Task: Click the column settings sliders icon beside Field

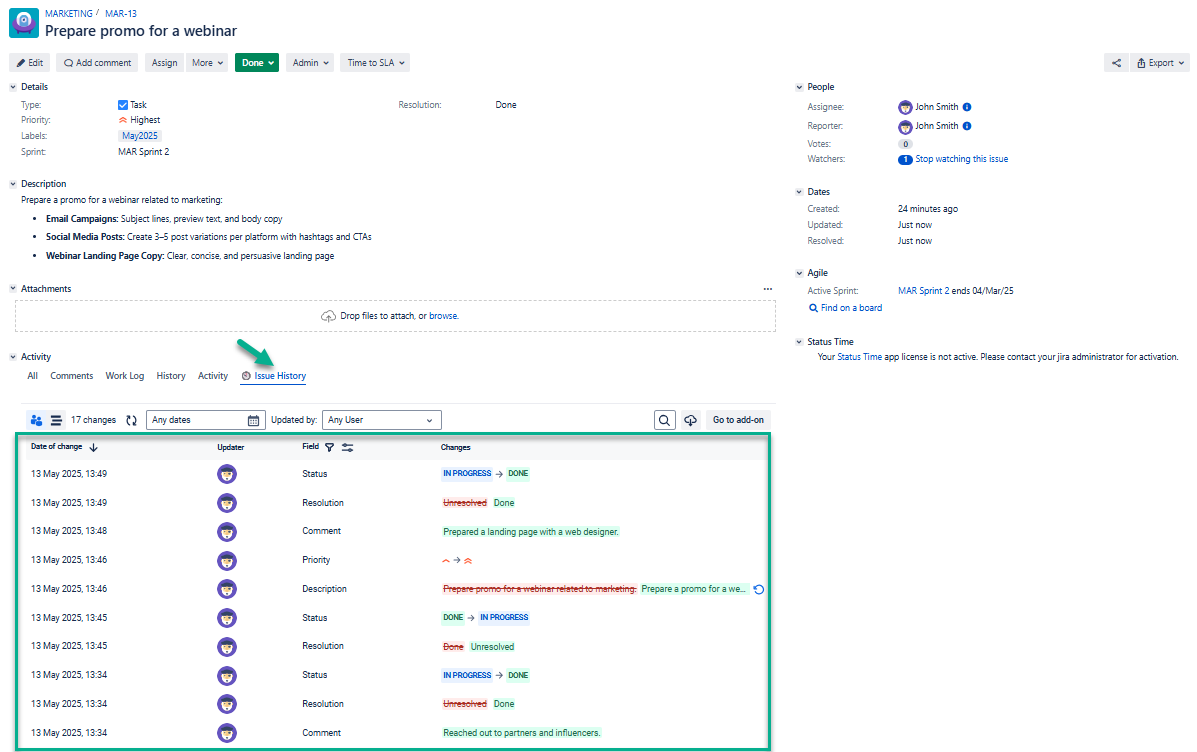Action: pos(347,447)
